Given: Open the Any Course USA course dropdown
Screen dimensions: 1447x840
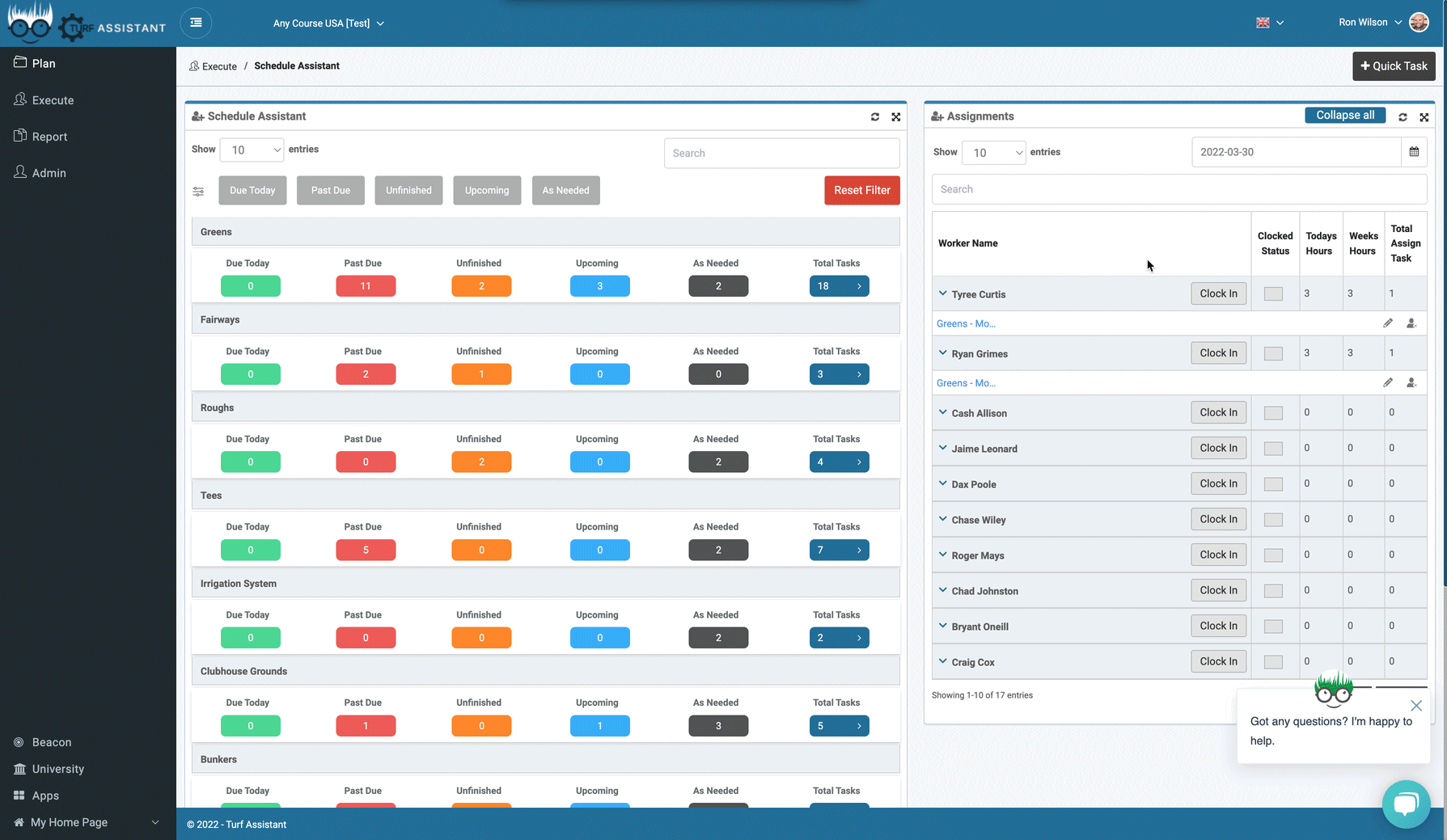Looking at the screenshot, I should coord(328,23).
